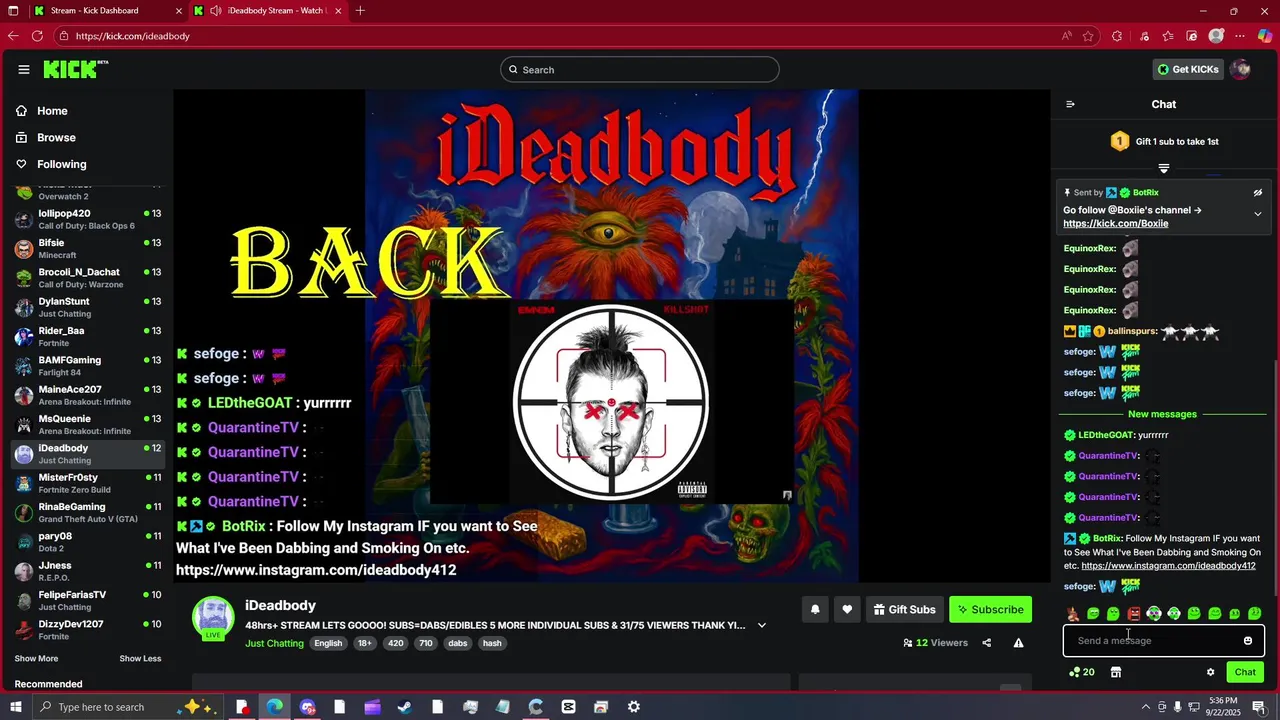1280x720 pixels.
Task: Open the Kick hamburger sidebar menu
Action: coord(24,69)
